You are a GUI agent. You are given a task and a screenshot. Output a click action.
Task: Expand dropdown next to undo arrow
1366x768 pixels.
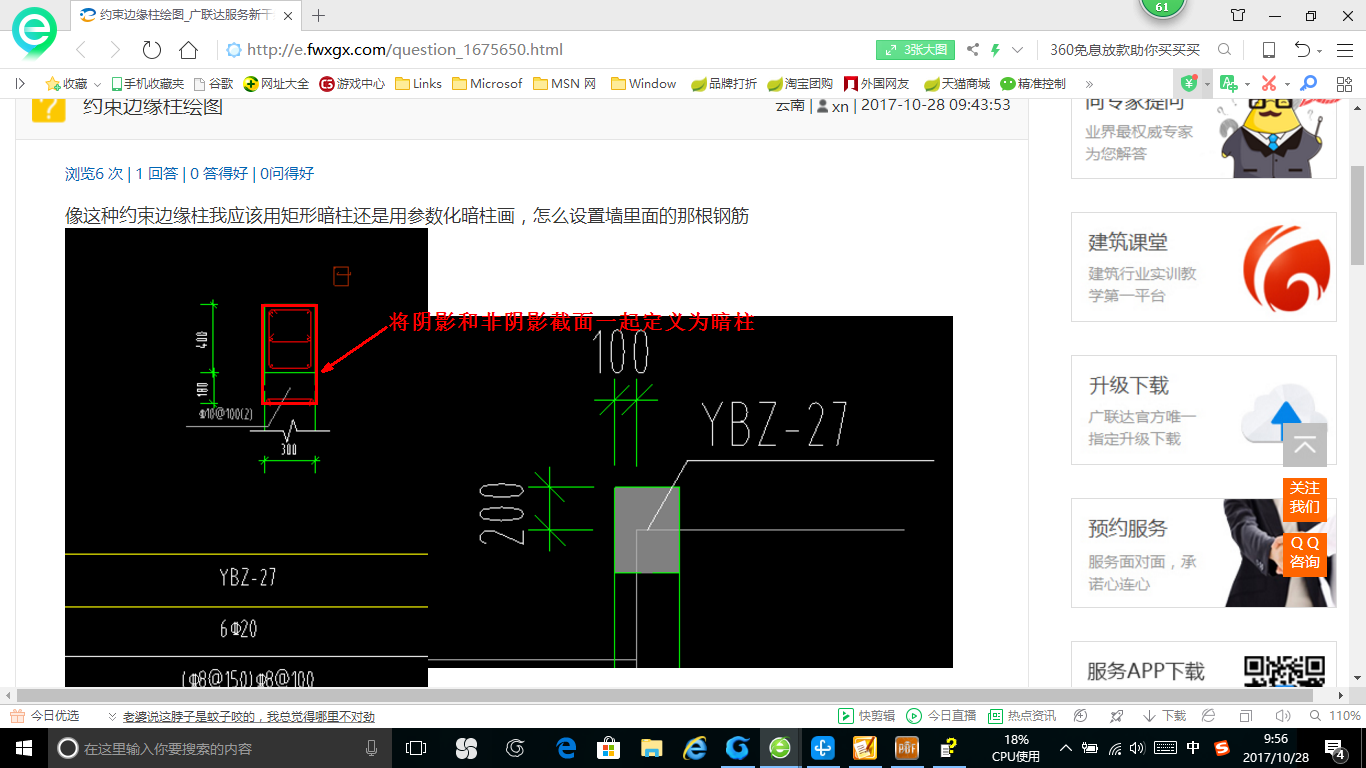pos(1320,51)
